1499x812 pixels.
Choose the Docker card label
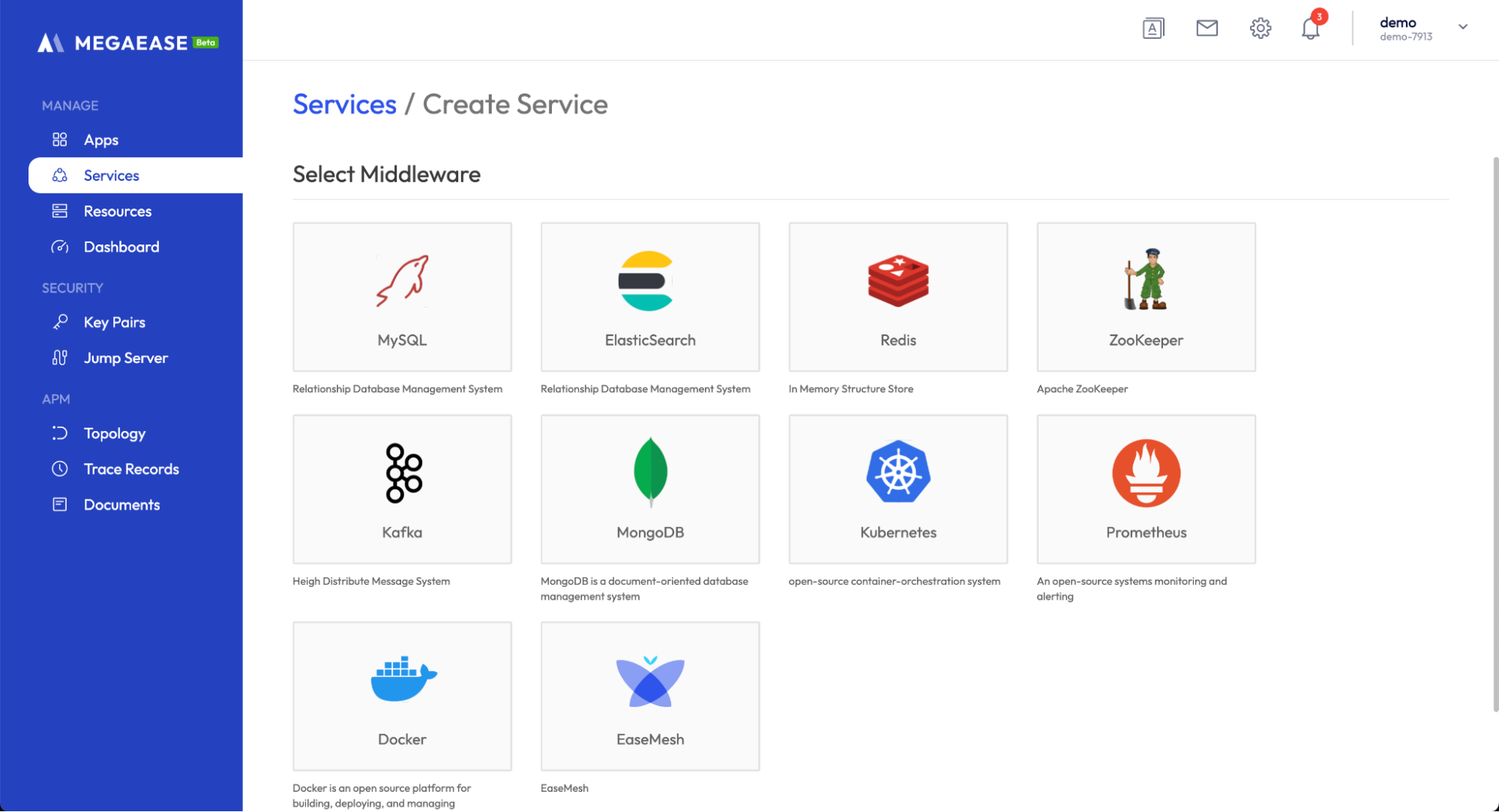pos(403,739)
